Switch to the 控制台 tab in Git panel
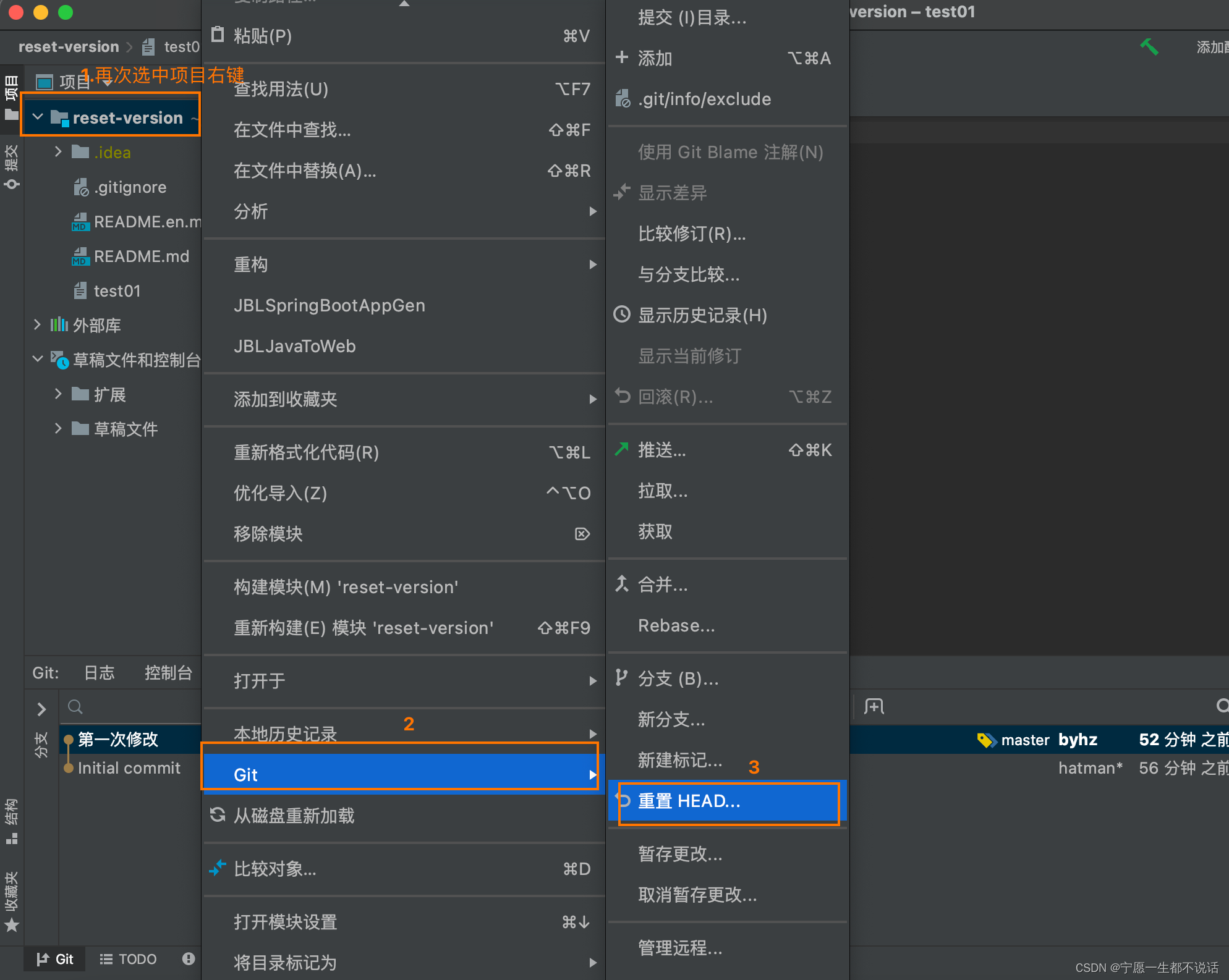1229x980 pixels. coord(168,672)
